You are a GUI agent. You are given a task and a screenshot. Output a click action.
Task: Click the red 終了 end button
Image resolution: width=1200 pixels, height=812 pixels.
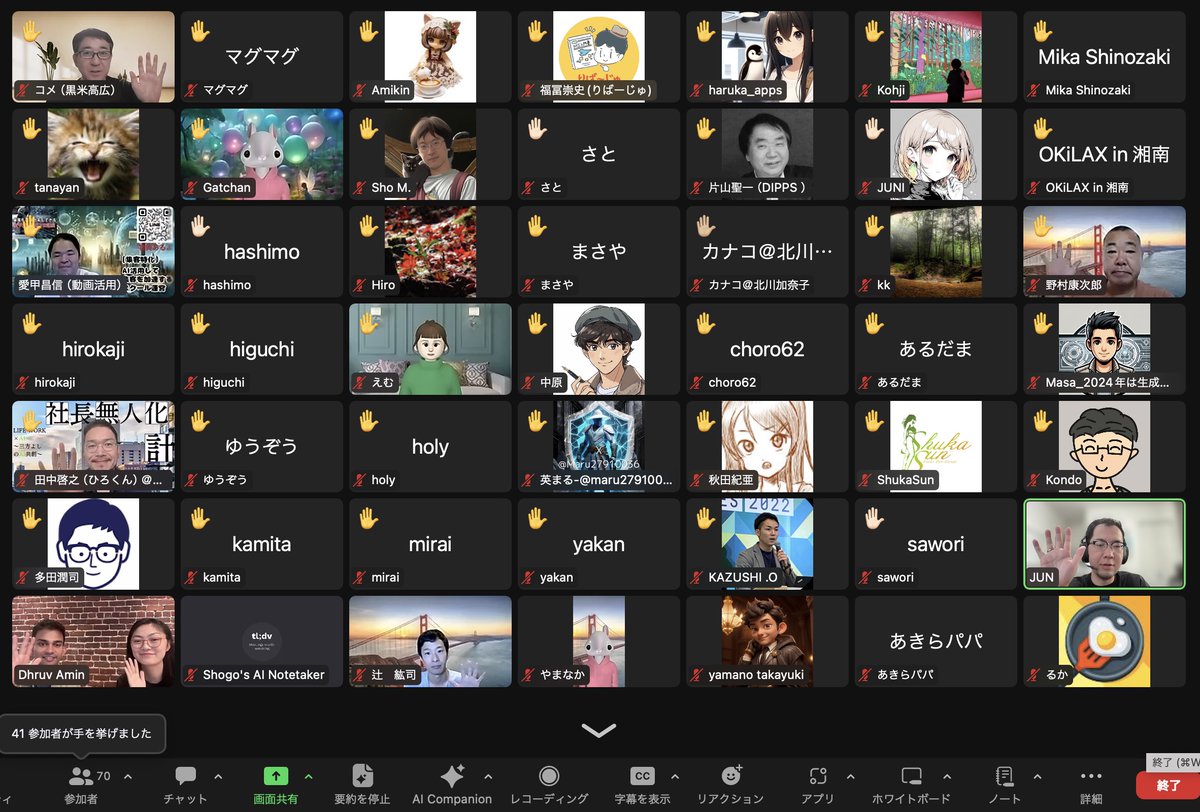pos(1168,786)
